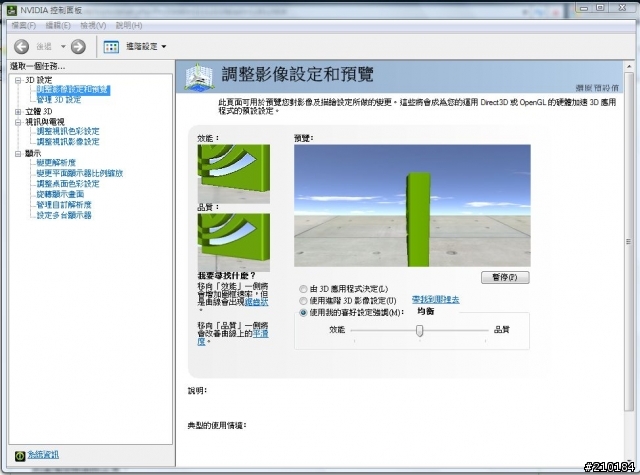Click the 暫停(P) button
Viewport: 640px width, 475px height.
click(505, 277)
